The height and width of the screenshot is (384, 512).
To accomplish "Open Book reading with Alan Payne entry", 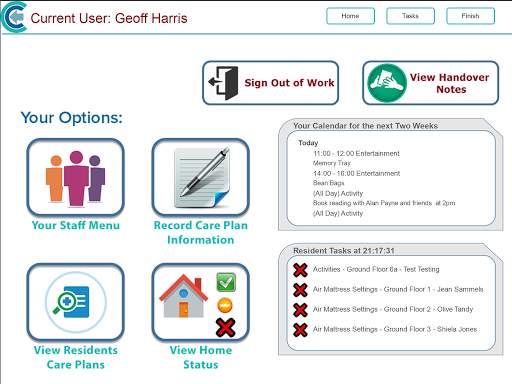I will [x=384, y=203].
